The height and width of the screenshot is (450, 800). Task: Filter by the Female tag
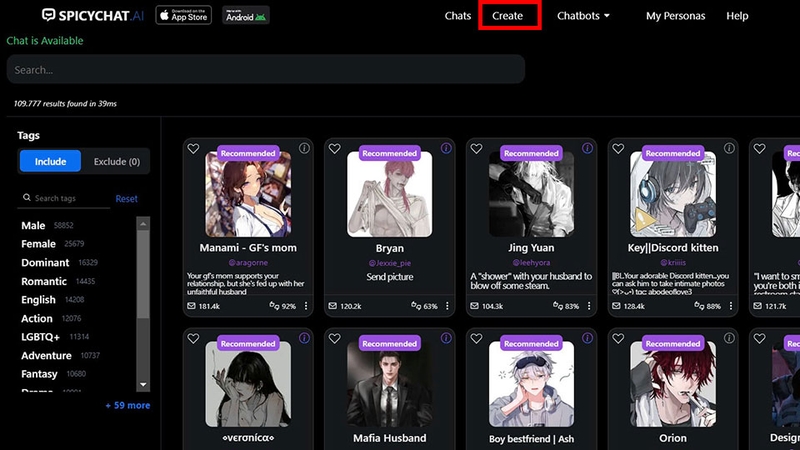pos(38,244)
